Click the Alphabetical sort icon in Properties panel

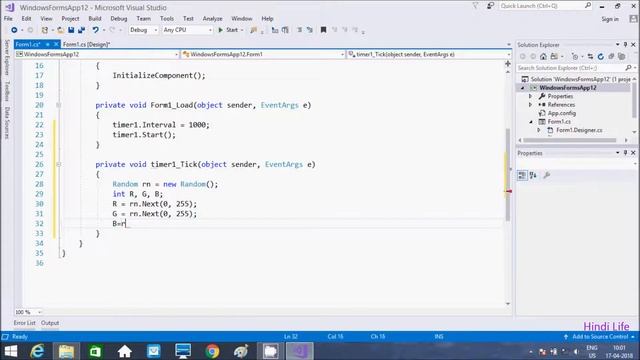click(533, 175)
